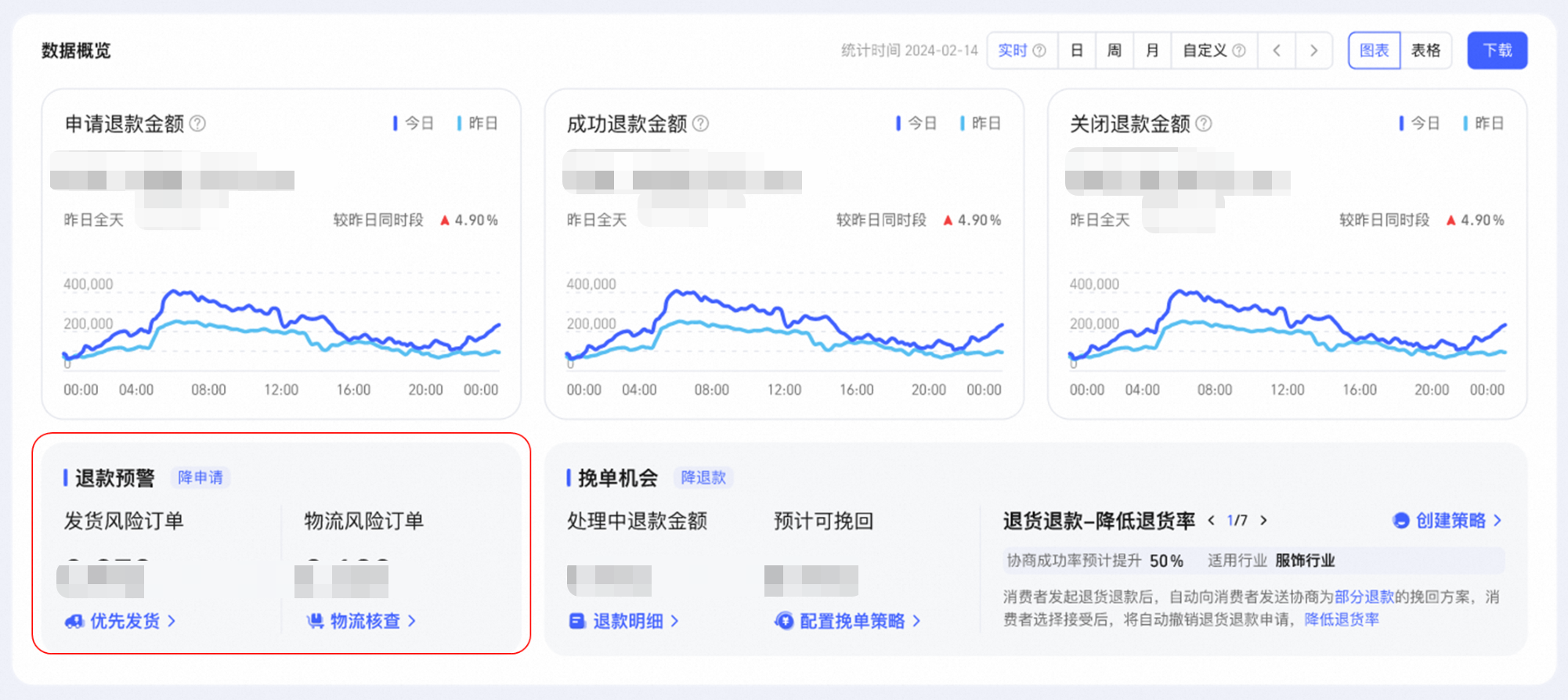
Task: Switch to 图表 chart view
Action: click(1375, 51)
